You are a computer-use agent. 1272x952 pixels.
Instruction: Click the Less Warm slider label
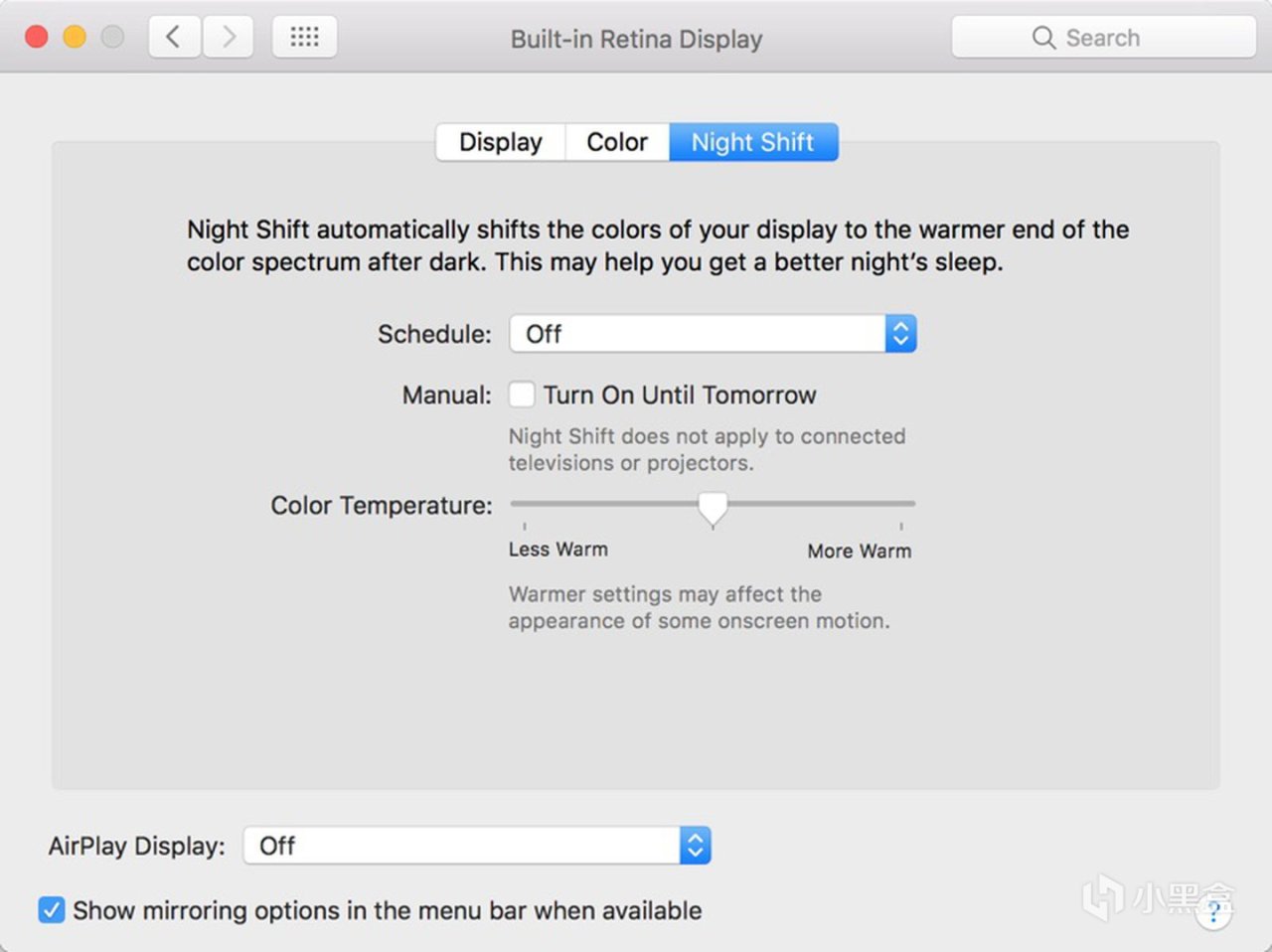pyautogui.click(x=558, y=550)
